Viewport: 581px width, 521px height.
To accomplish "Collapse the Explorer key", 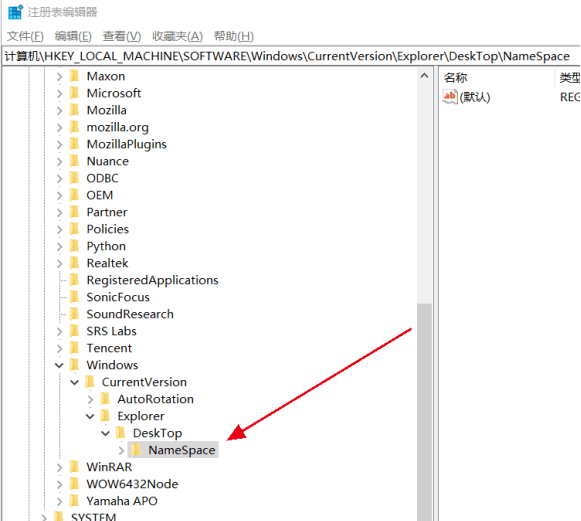I will coord(90,416).
